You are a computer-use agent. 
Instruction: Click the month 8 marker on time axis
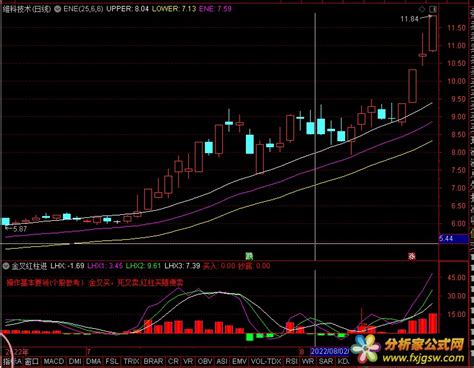(301, 352)
